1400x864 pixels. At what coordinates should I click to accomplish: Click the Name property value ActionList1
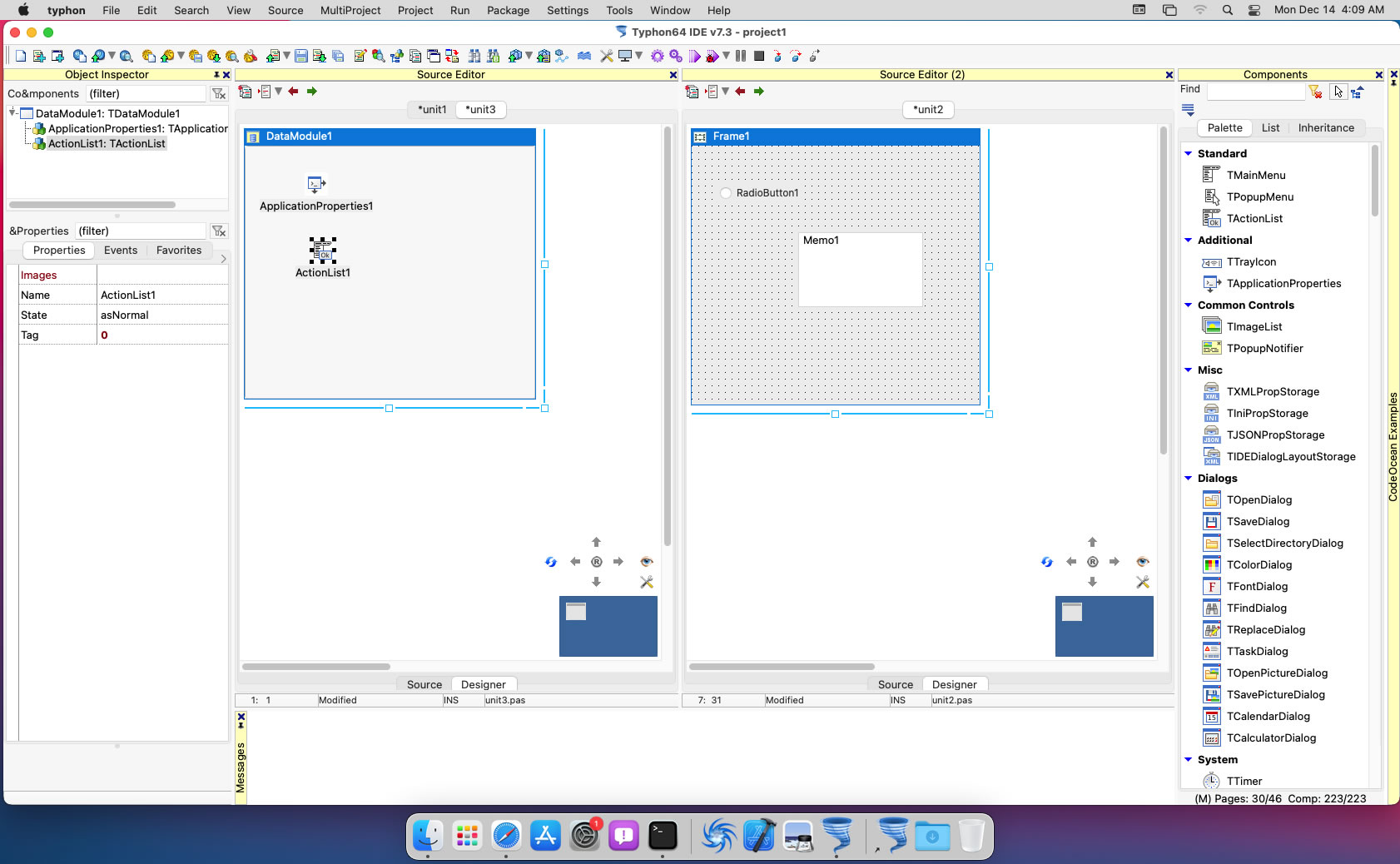(162, 295)
